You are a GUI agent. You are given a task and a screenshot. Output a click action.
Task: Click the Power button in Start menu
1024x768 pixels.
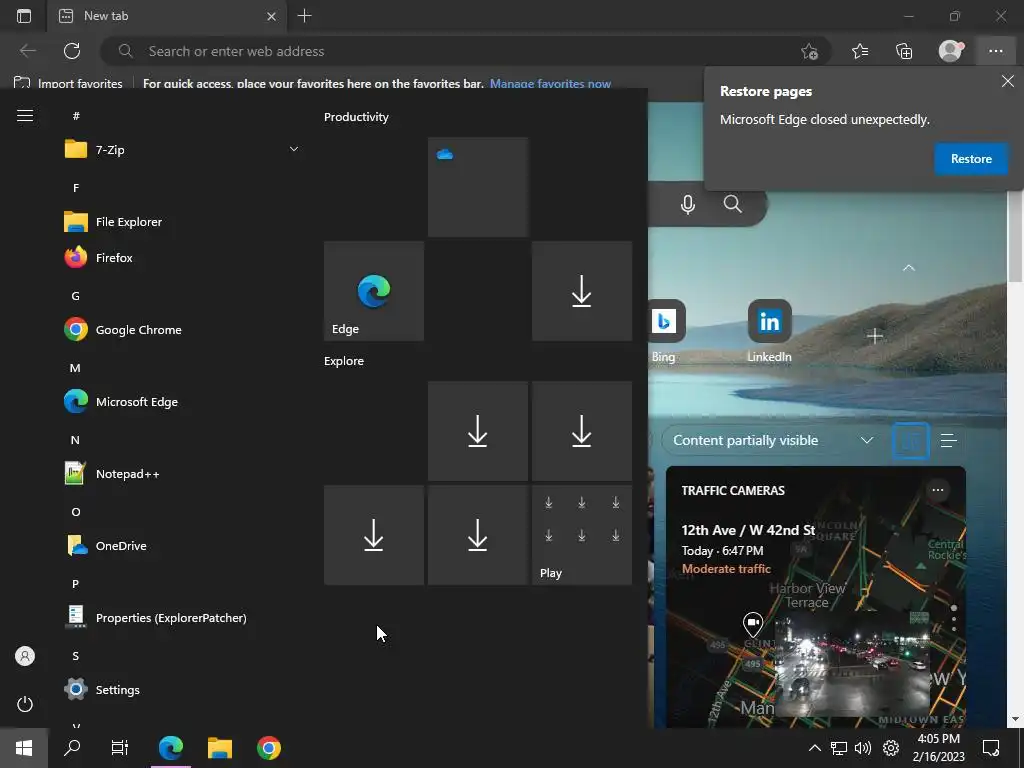pos(25,704)
